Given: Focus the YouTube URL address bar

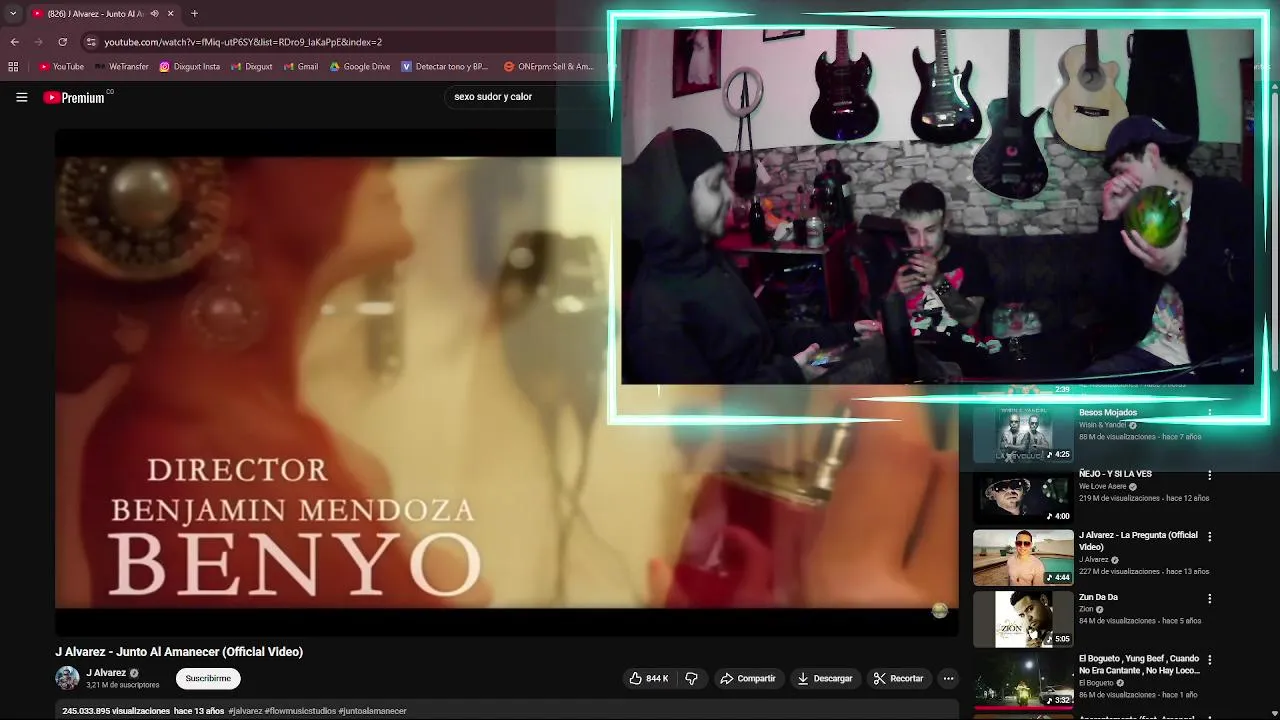Looking at the screenshot, I should tap(243, 42).
